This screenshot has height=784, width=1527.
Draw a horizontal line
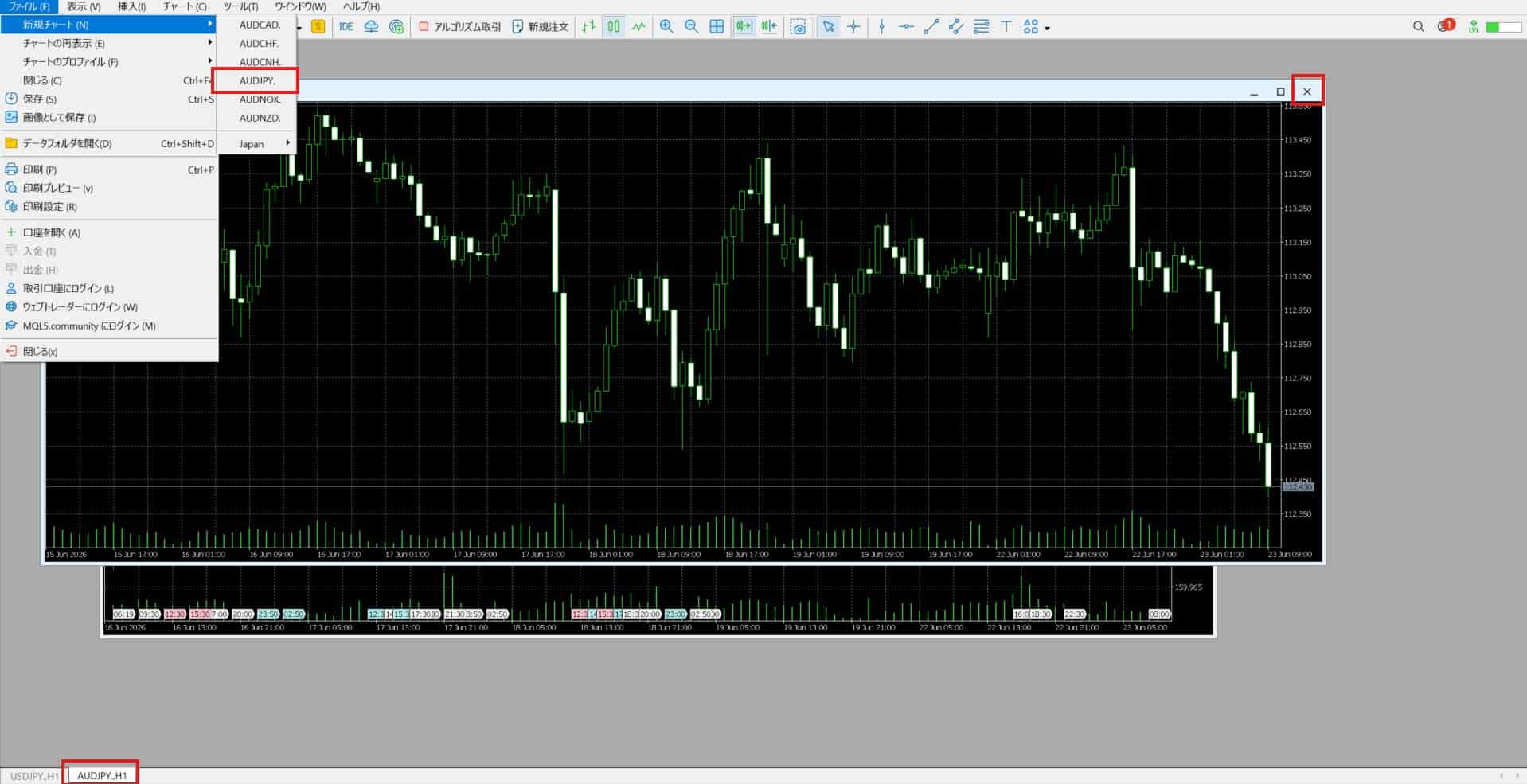click(906, 27)
